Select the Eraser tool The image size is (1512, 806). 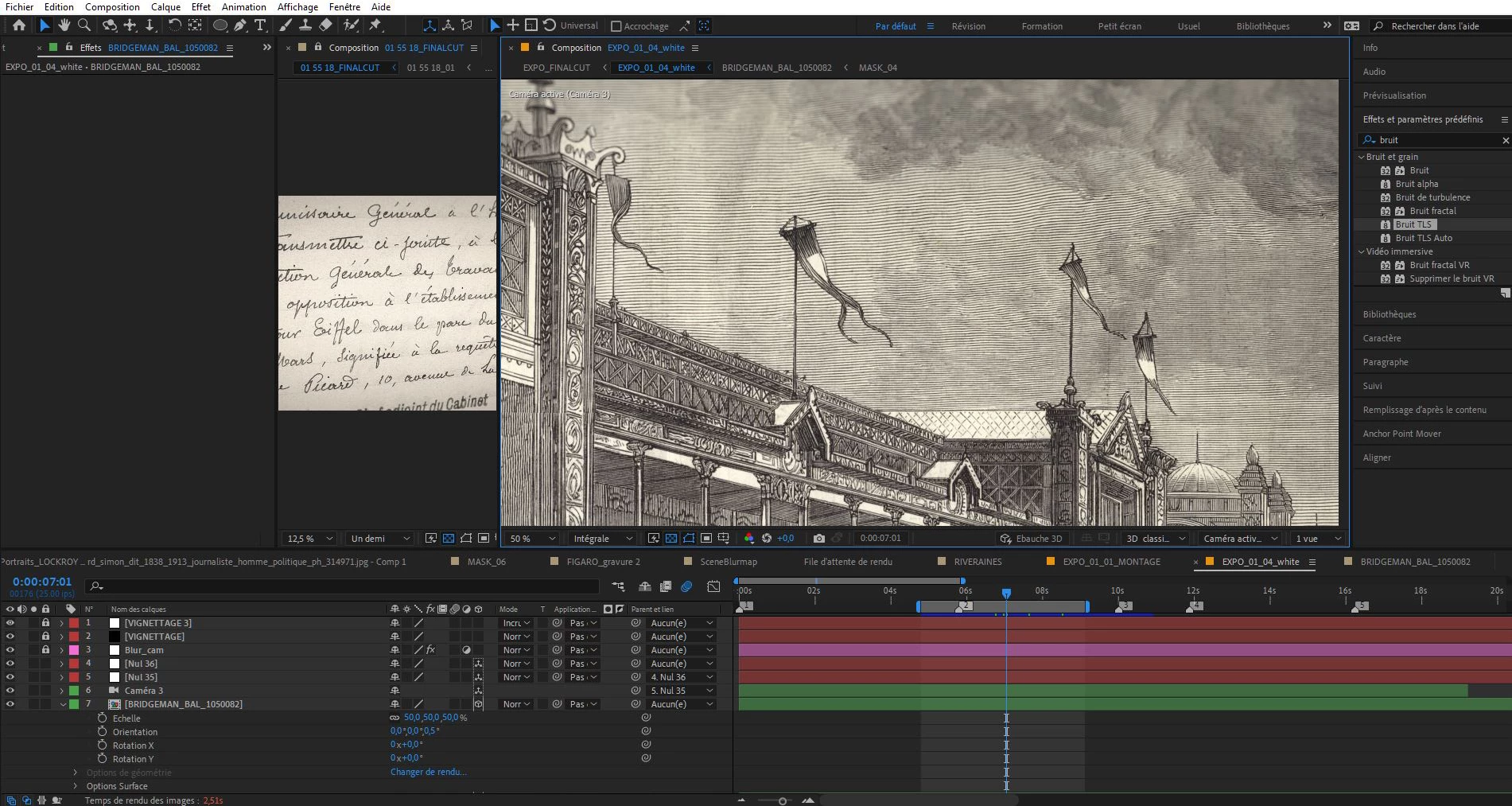325,25
